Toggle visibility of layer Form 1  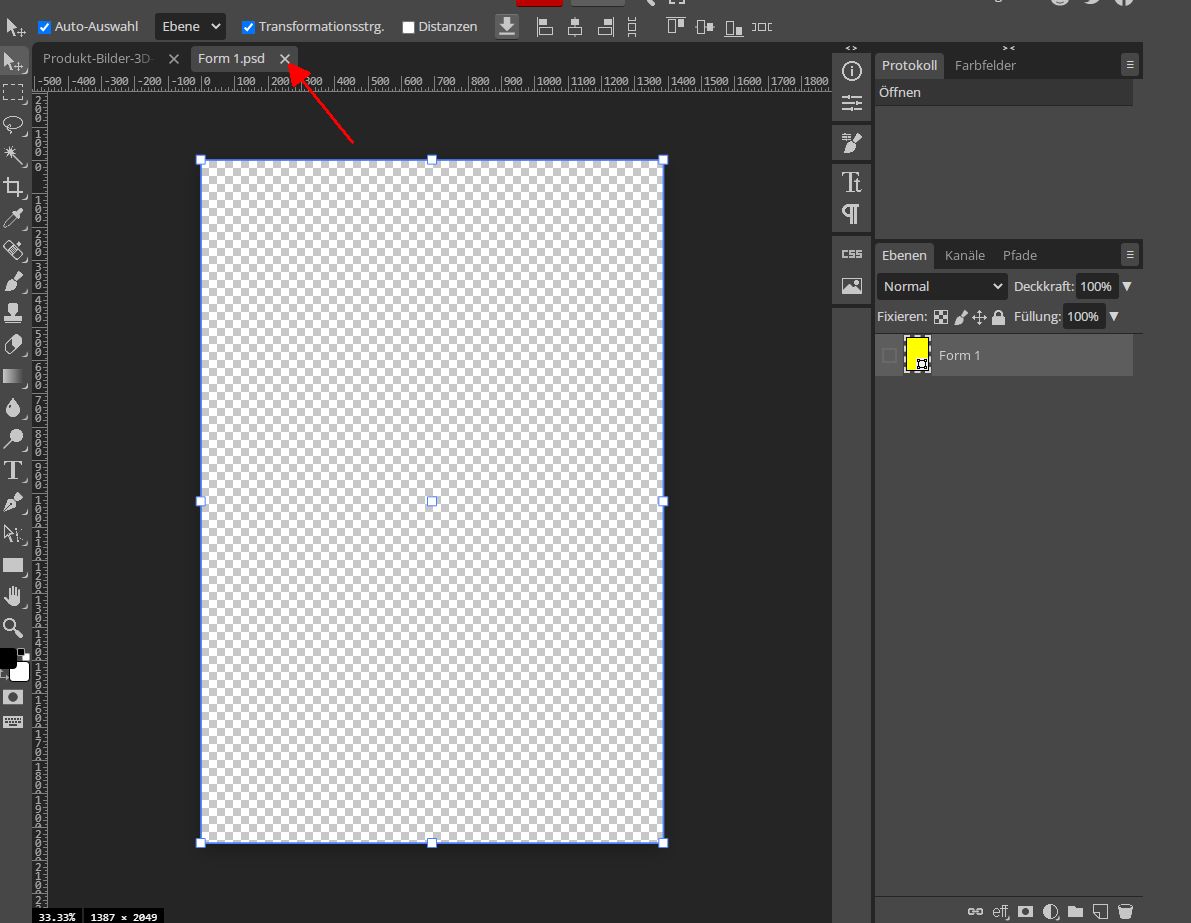tap(888, 355)
